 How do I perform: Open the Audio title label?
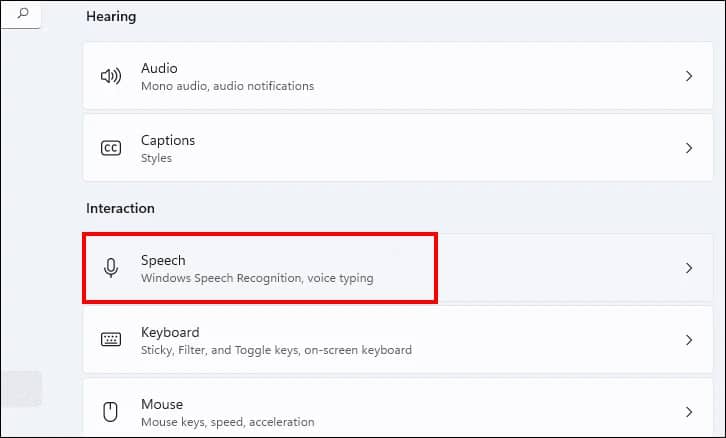[159, 68]
